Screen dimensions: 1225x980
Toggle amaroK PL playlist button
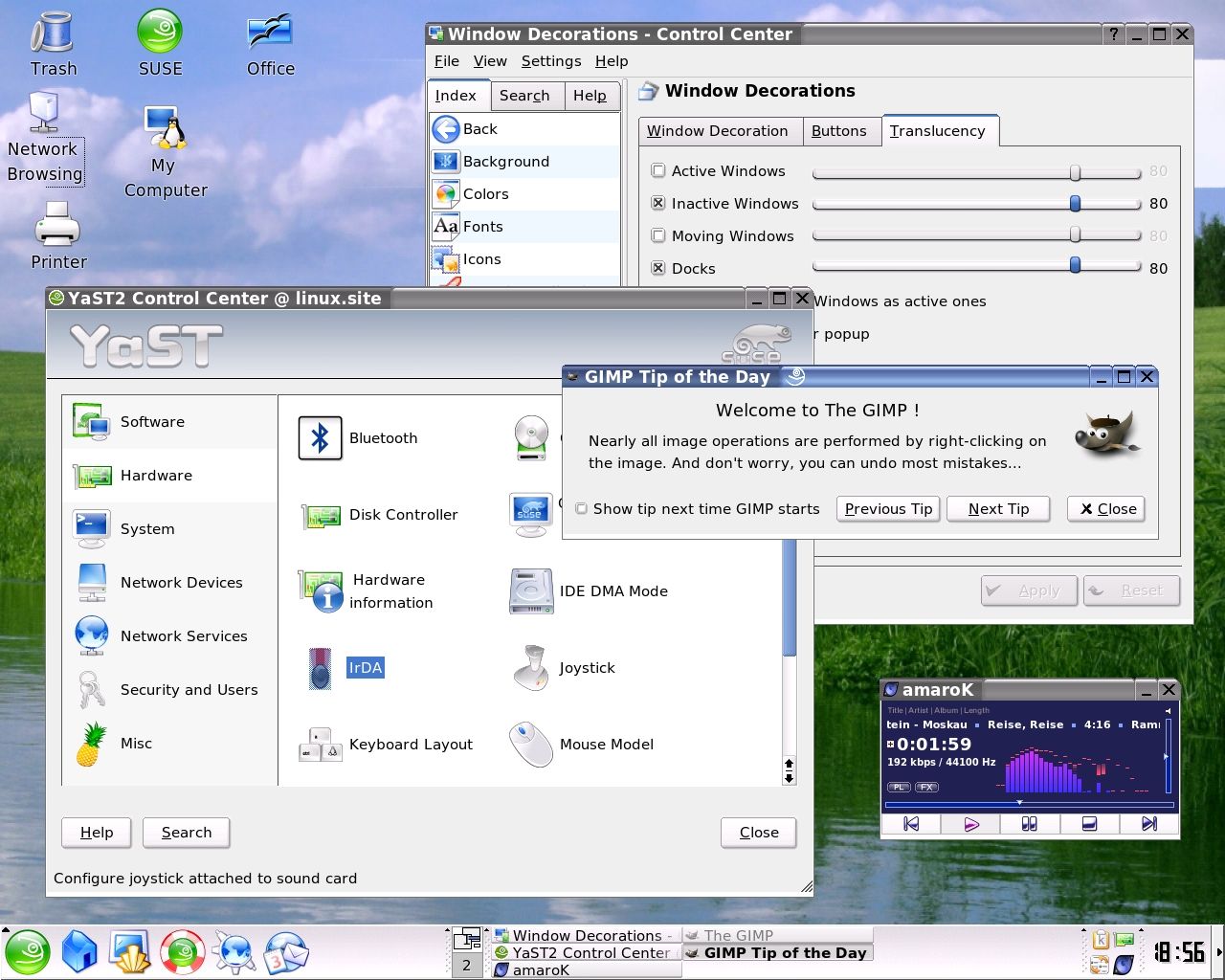899,788
